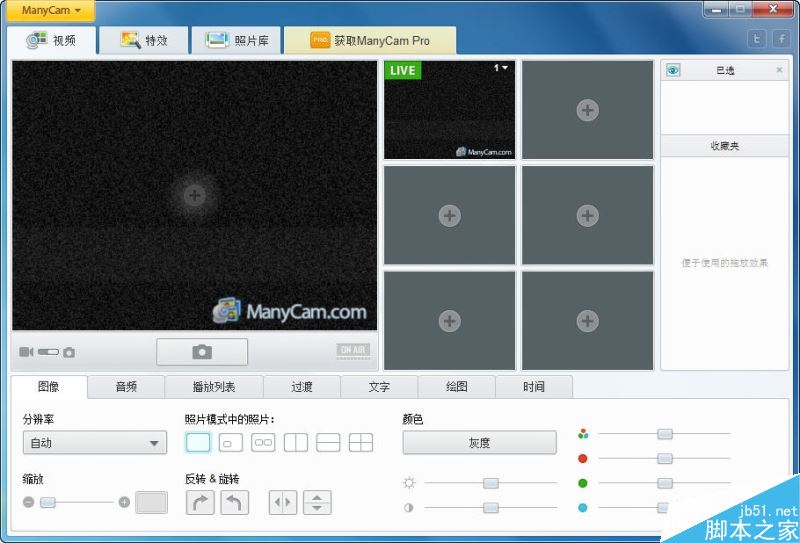Open the 收藏夹 section header
Viewport: 800px width, 543px height.
(724, 146)
